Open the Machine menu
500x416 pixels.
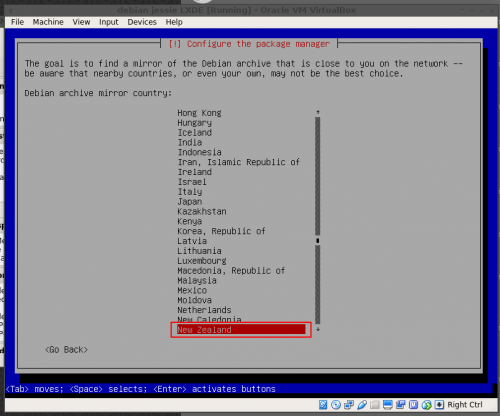[x=48, y=22]
